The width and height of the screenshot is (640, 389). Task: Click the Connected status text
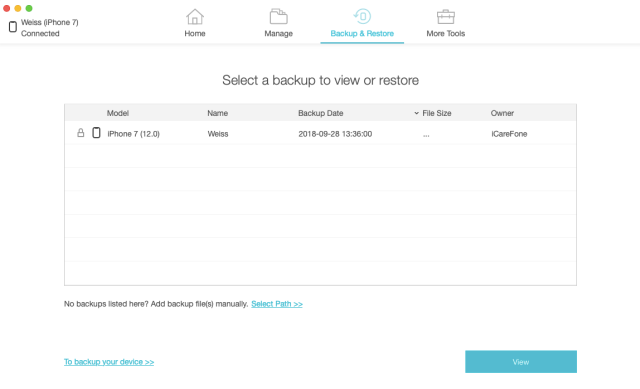(x=40, y=33)
